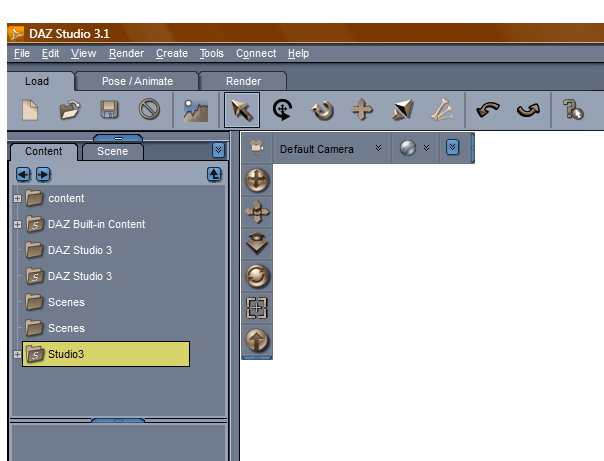This screenshot has height=461, width=604.
Task: Open file with the folder icon
Action: [x=70, y=110]
